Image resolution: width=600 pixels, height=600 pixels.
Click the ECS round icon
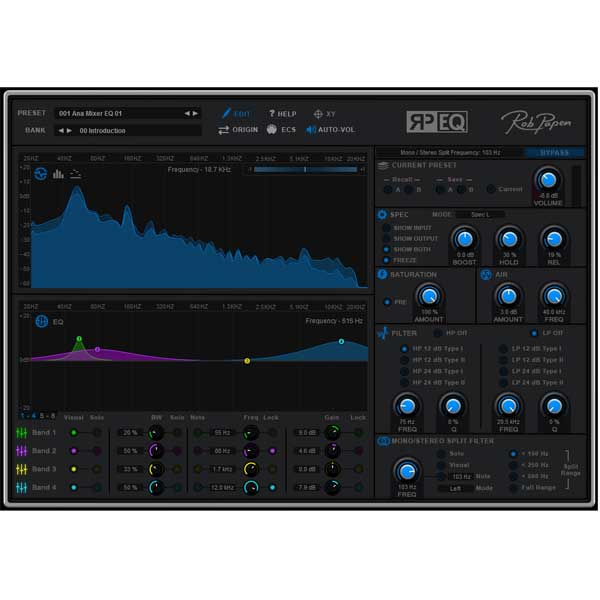(272, 130)
